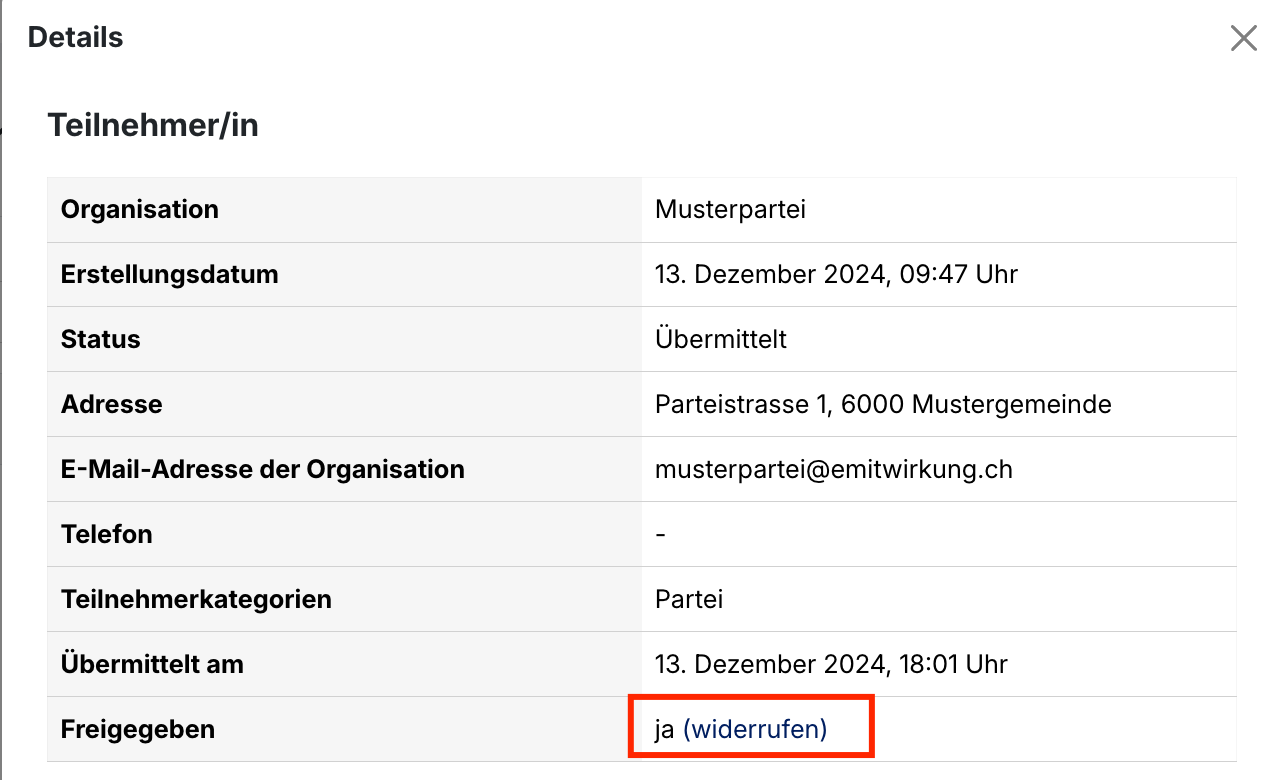Click the Freigegeben row label

pyautogui.click(x=138, y=729)
